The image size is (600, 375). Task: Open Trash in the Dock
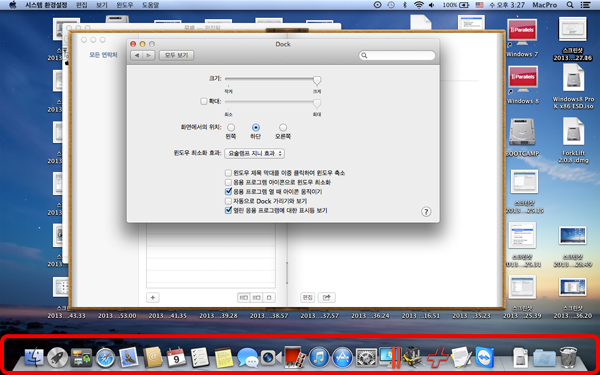[x=568, y=358]
